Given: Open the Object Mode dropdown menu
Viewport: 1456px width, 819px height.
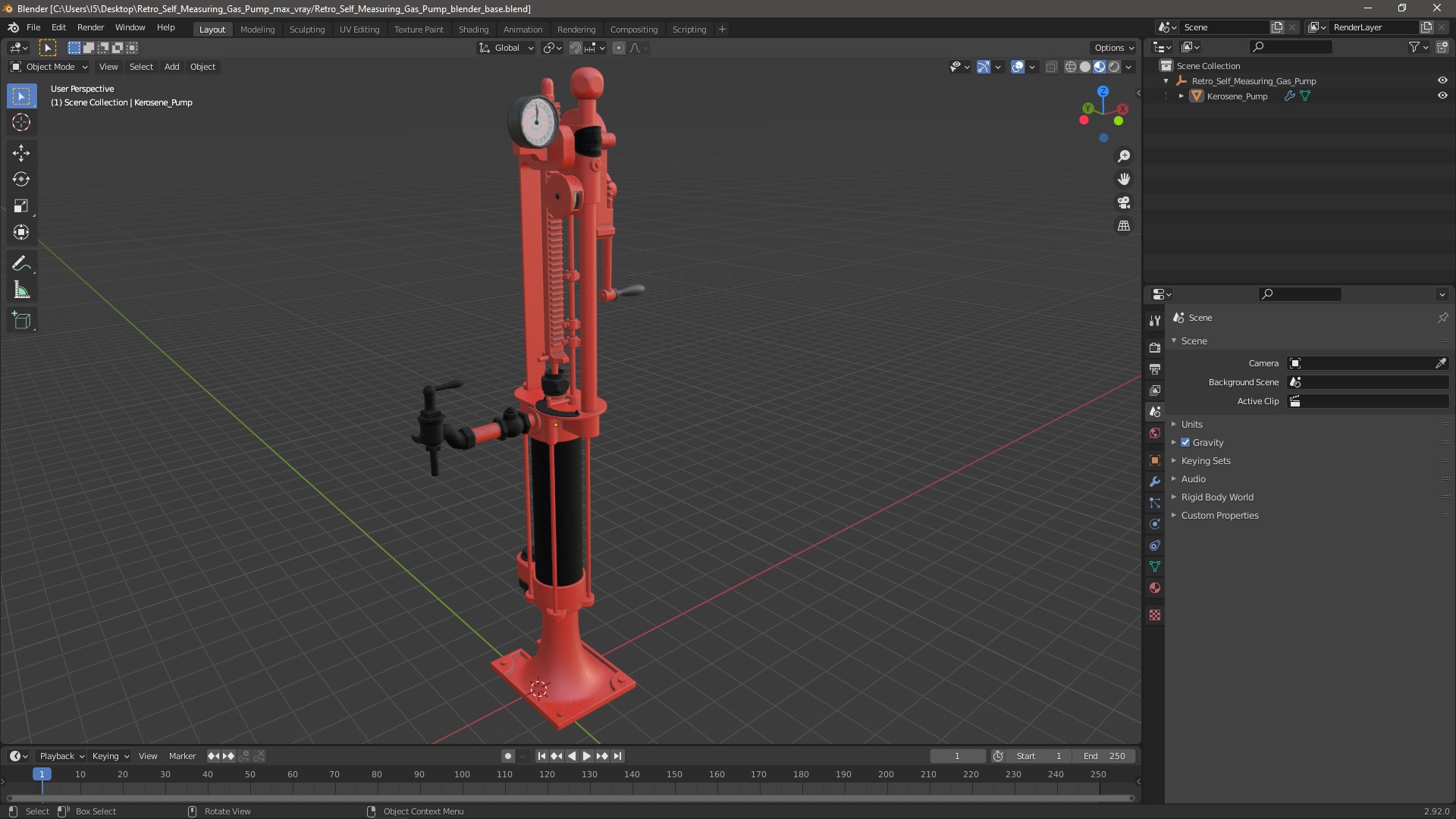Looking at the screenshot, I should tap(48, 66).
